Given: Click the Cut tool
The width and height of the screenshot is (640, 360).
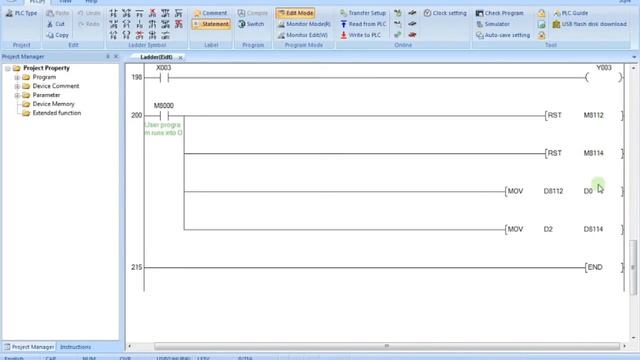Looking at the screenshot, I should pos(56,24).
